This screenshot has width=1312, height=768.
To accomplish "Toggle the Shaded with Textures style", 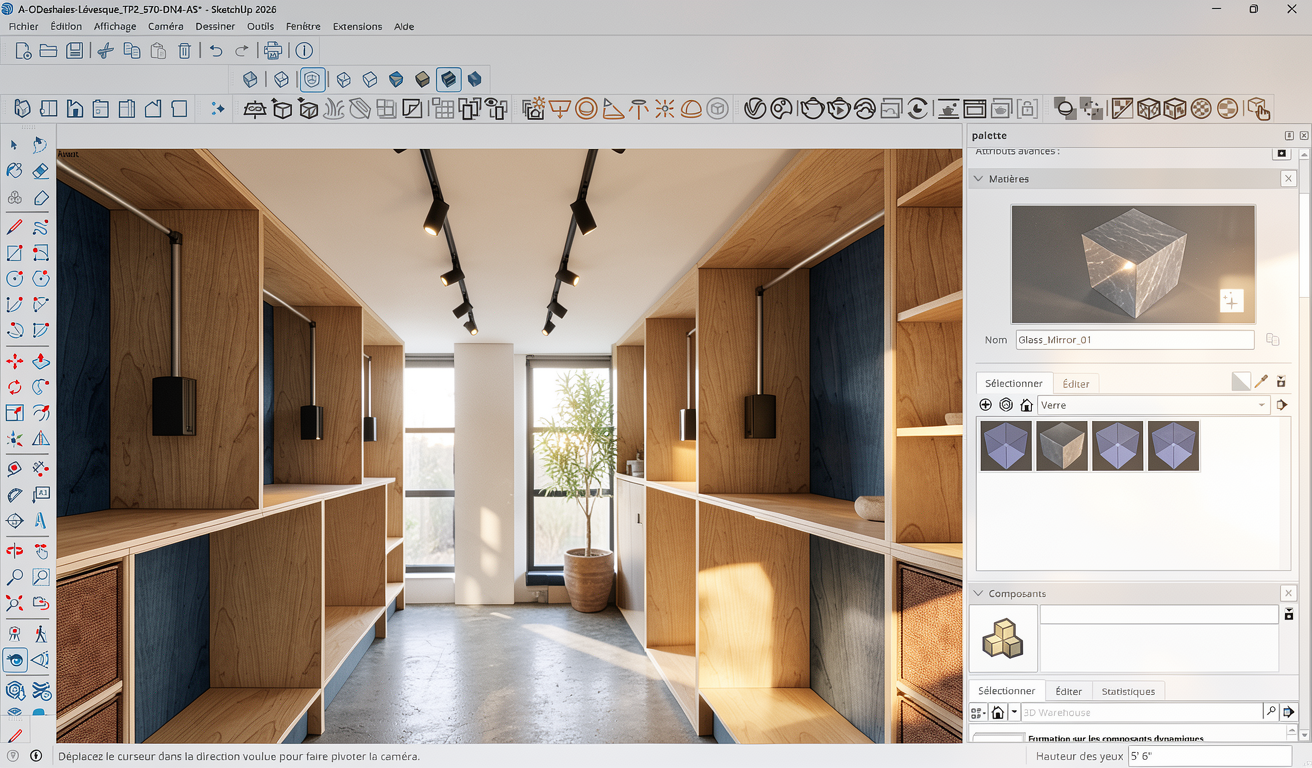I will 422,79.
